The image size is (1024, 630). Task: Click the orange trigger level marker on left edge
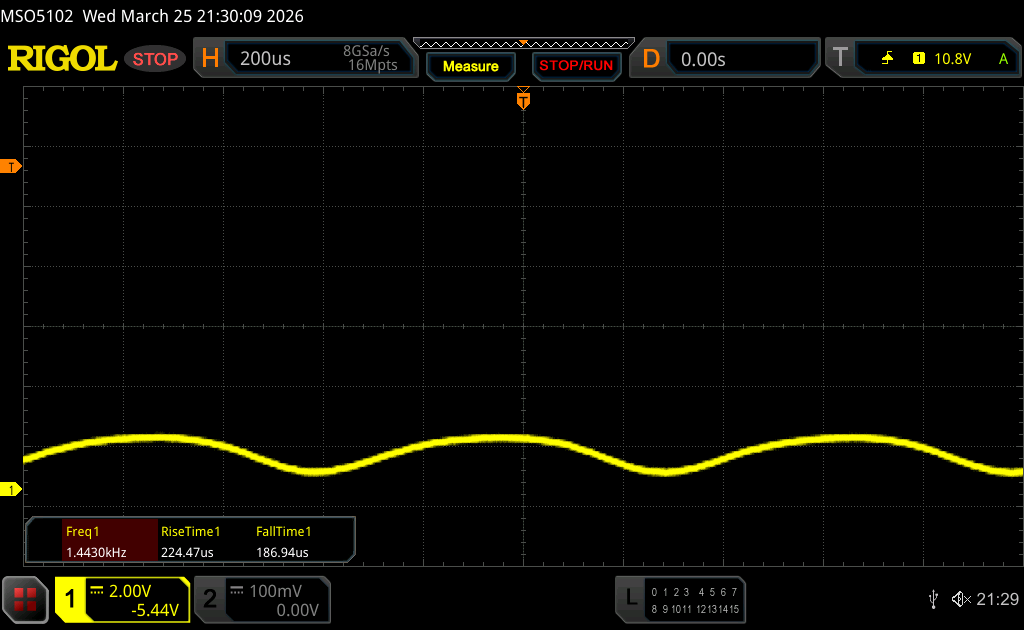coord(12,166)
